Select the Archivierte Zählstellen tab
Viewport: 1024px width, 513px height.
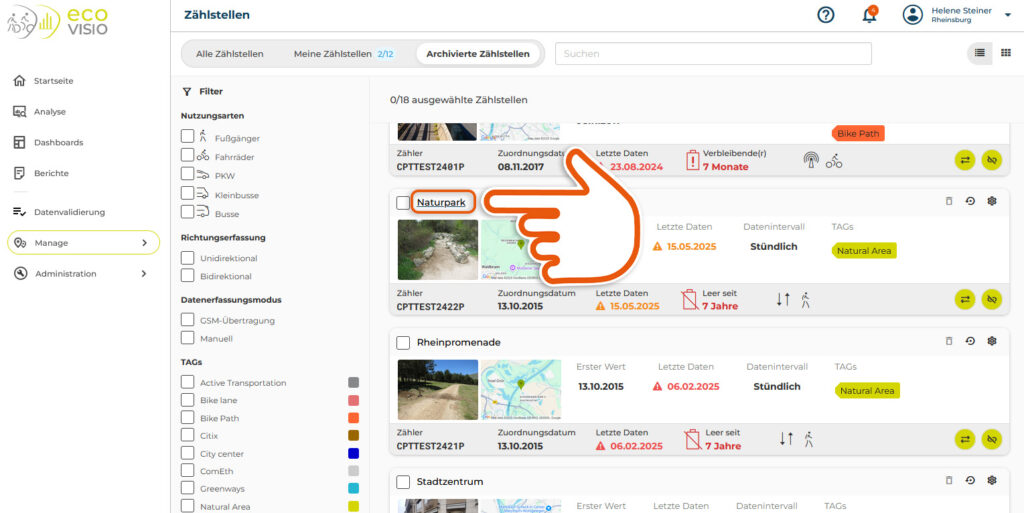(x=478, y=54)
